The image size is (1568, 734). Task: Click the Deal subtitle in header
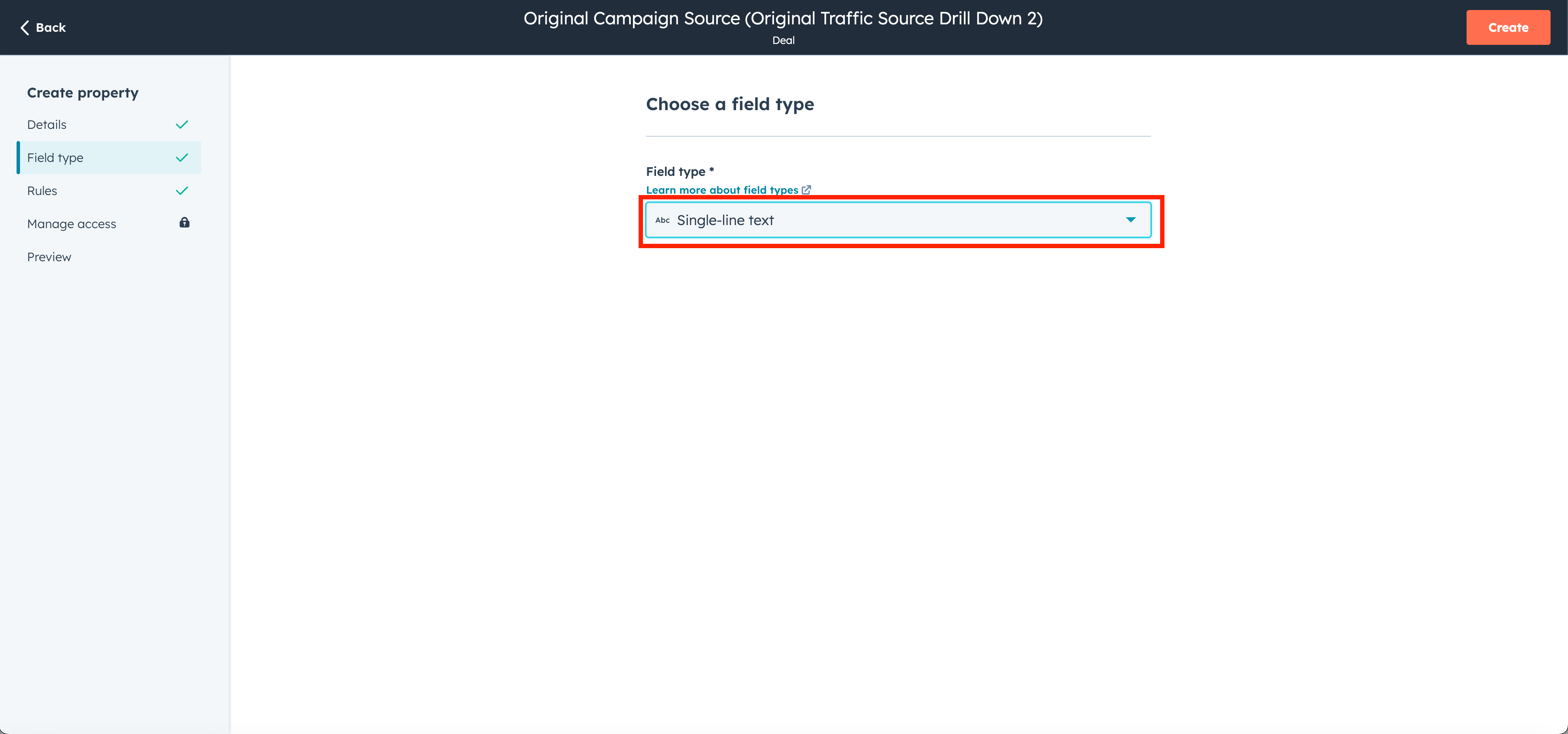(x=784, y=40)
